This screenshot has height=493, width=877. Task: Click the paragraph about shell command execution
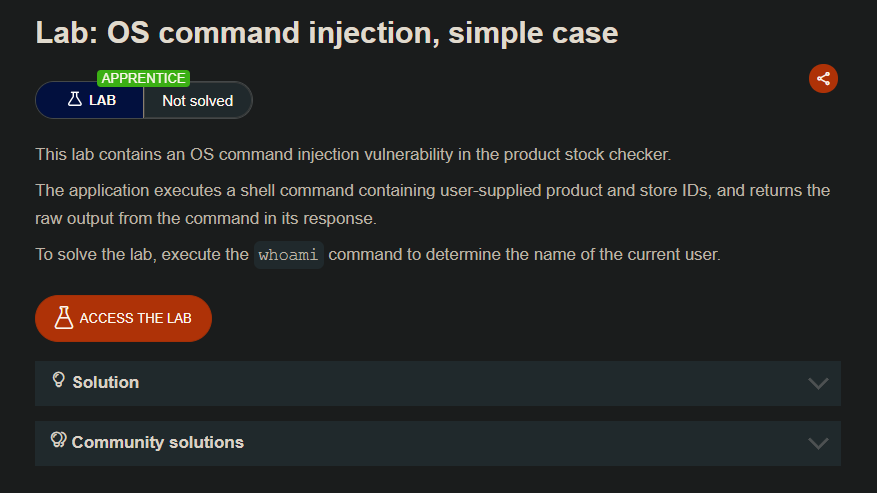[x=432, y=204]
